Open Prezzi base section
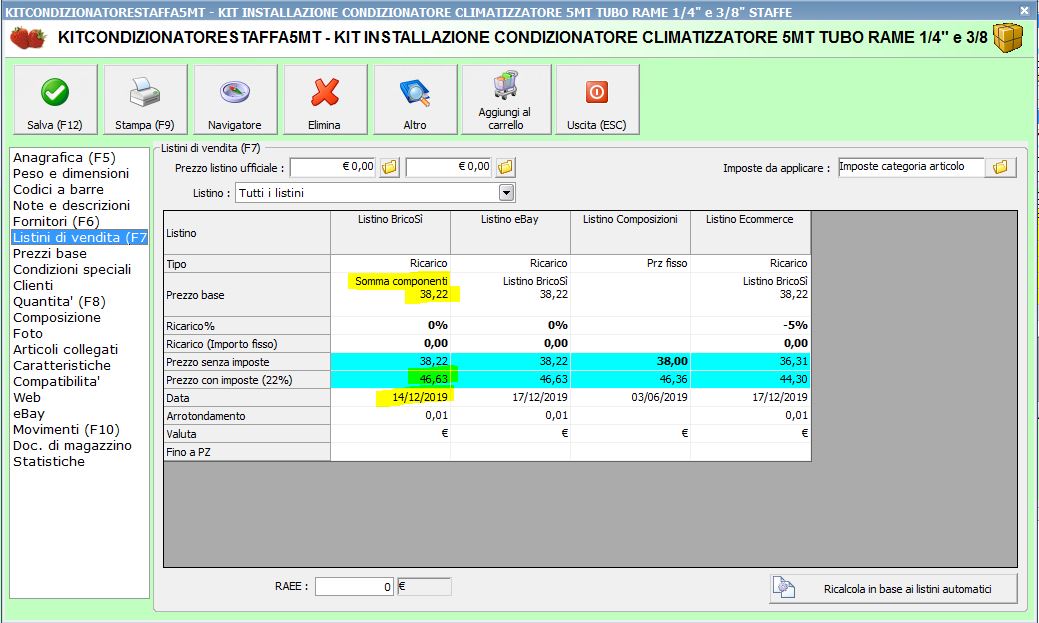This screenshot has height=623, width=1039. (50, 253)
